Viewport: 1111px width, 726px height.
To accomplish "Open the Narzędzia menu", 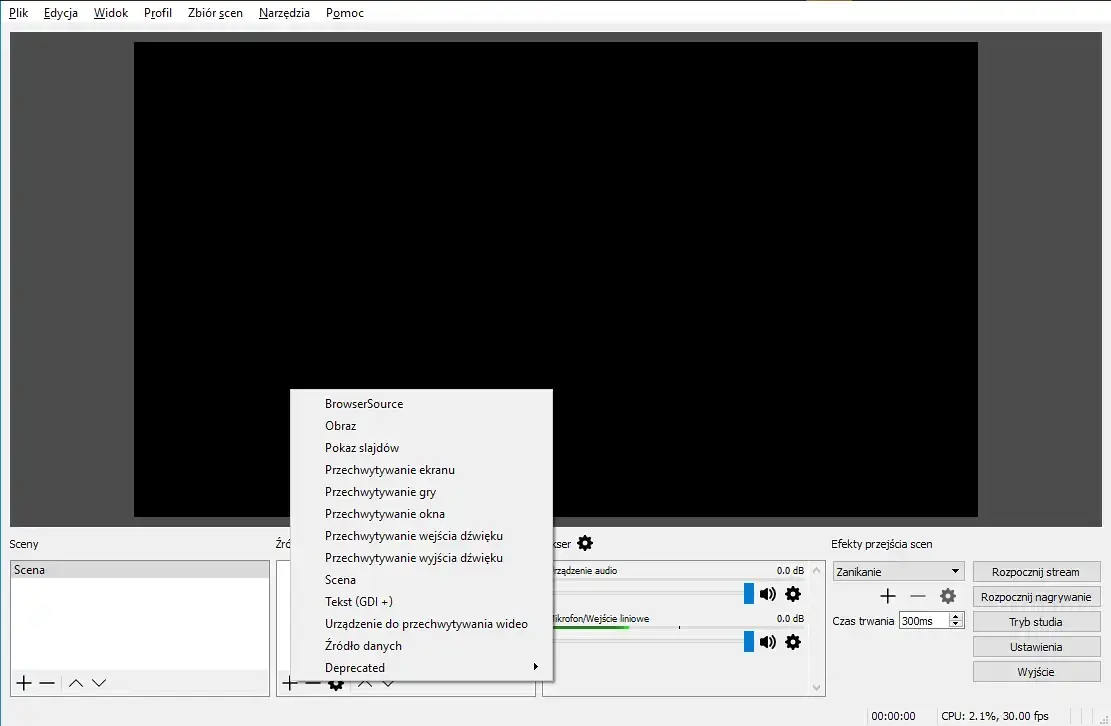I will point(284,13).
